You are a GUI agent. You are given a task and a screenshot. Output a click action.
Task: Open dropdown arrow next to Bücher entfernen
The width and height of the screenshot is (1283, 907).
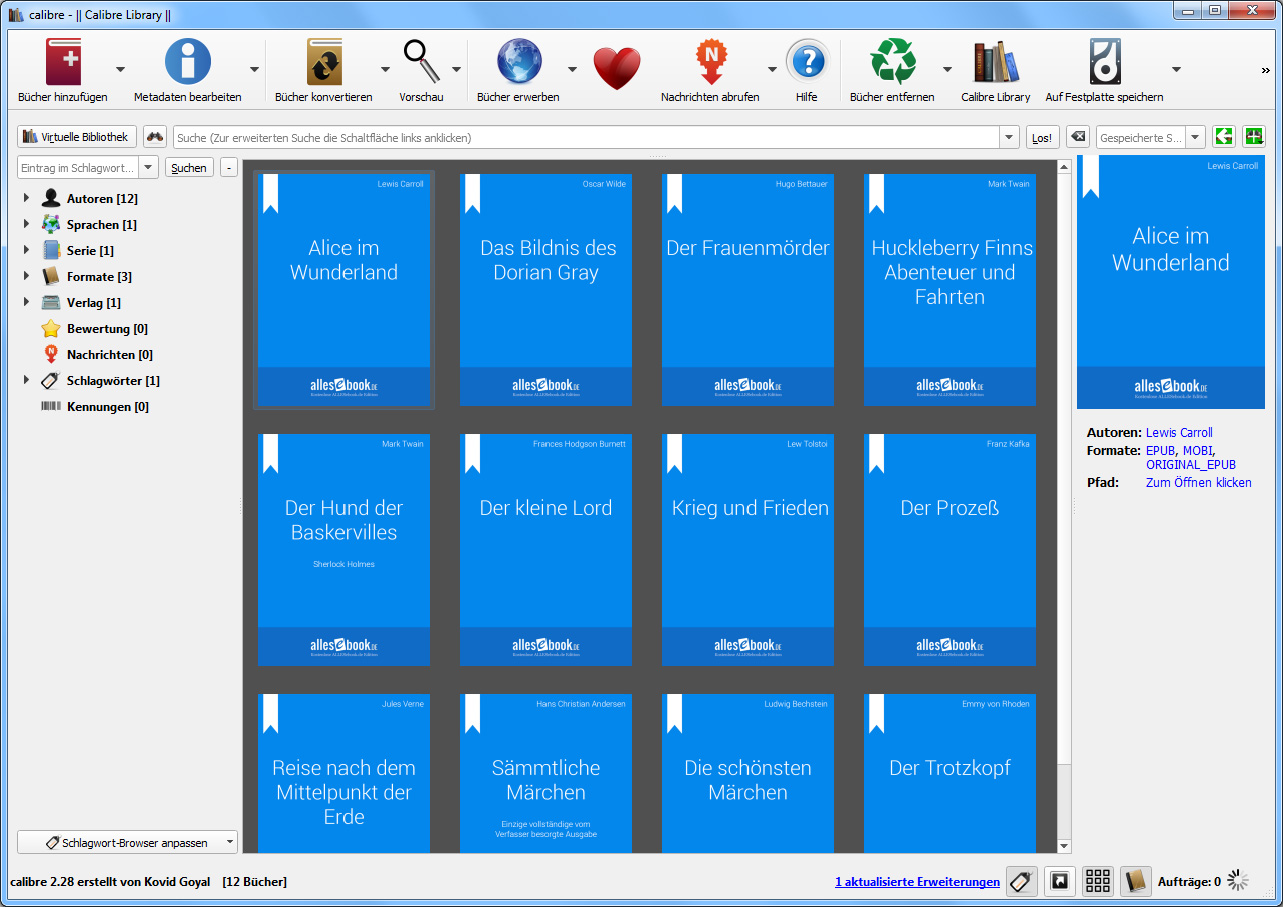point(947,69)
